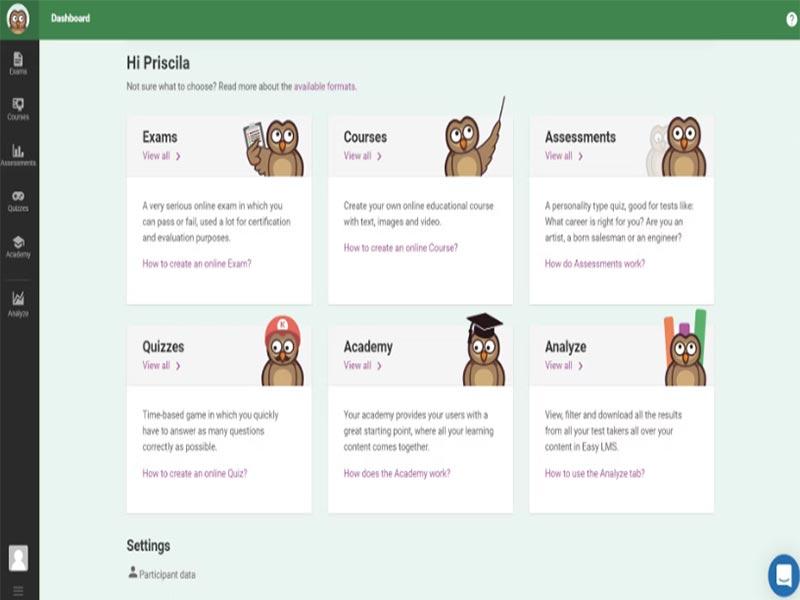Click the chevron next to Academy View all
The height and width of the screenshot is (600, 800).
point(379,366)
